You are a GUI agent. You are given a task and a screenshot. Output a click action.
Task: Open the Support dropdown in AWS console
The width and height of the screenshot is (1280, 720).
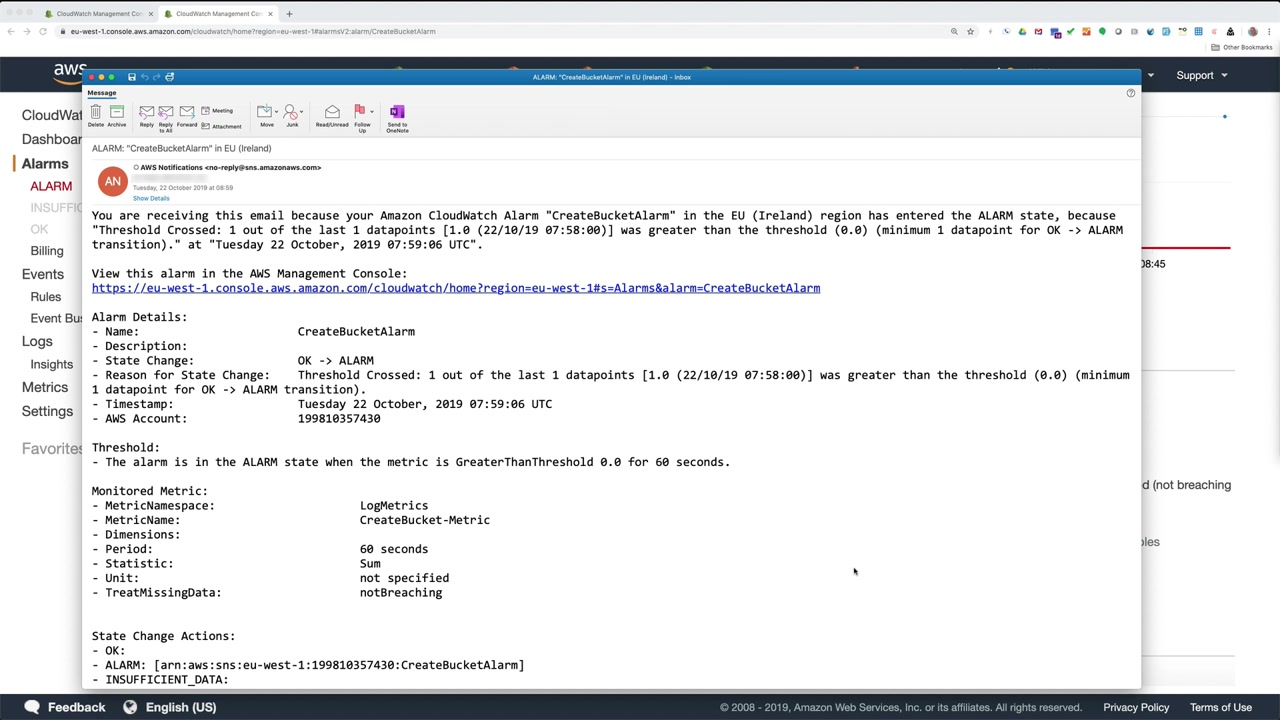point(1201,75)
